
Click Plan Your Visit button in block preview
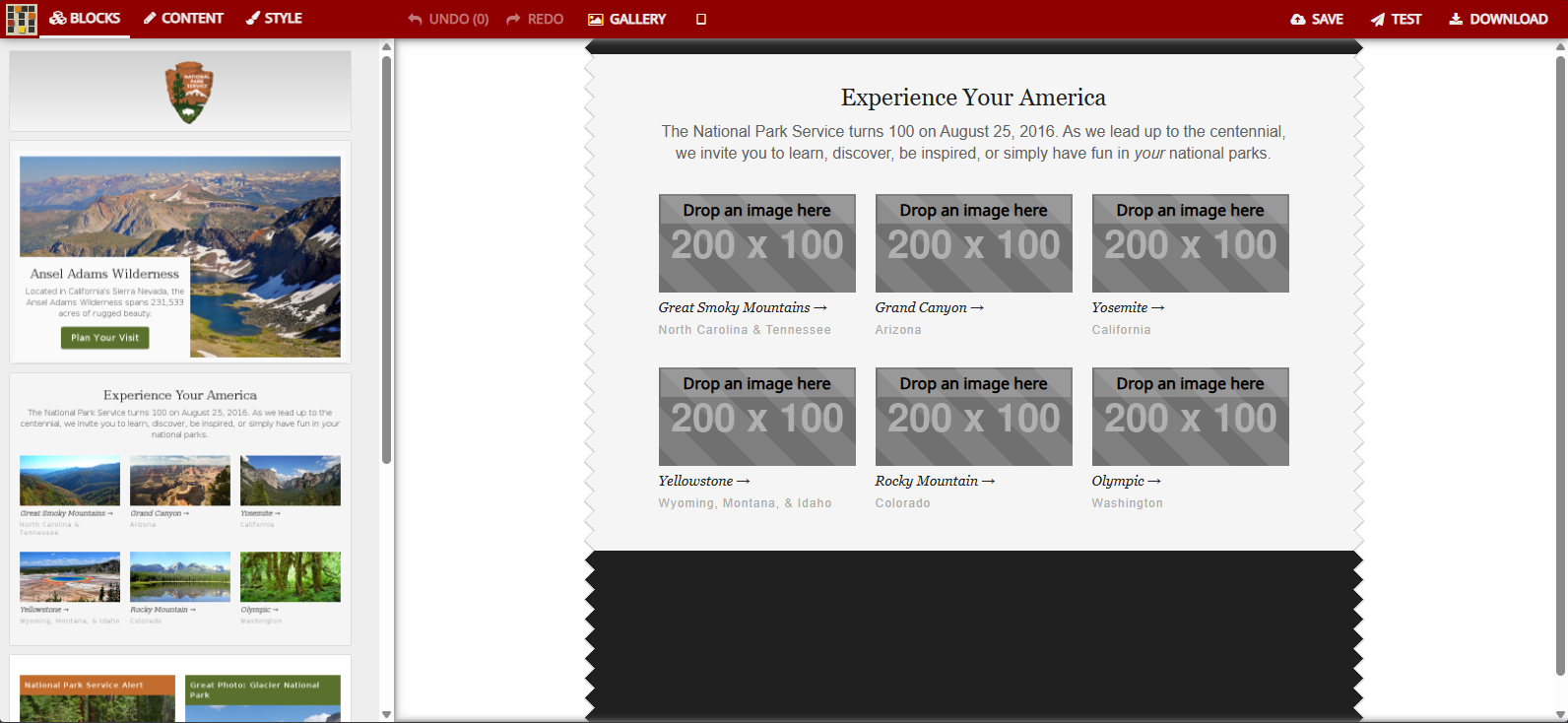[x=104, y=338]
